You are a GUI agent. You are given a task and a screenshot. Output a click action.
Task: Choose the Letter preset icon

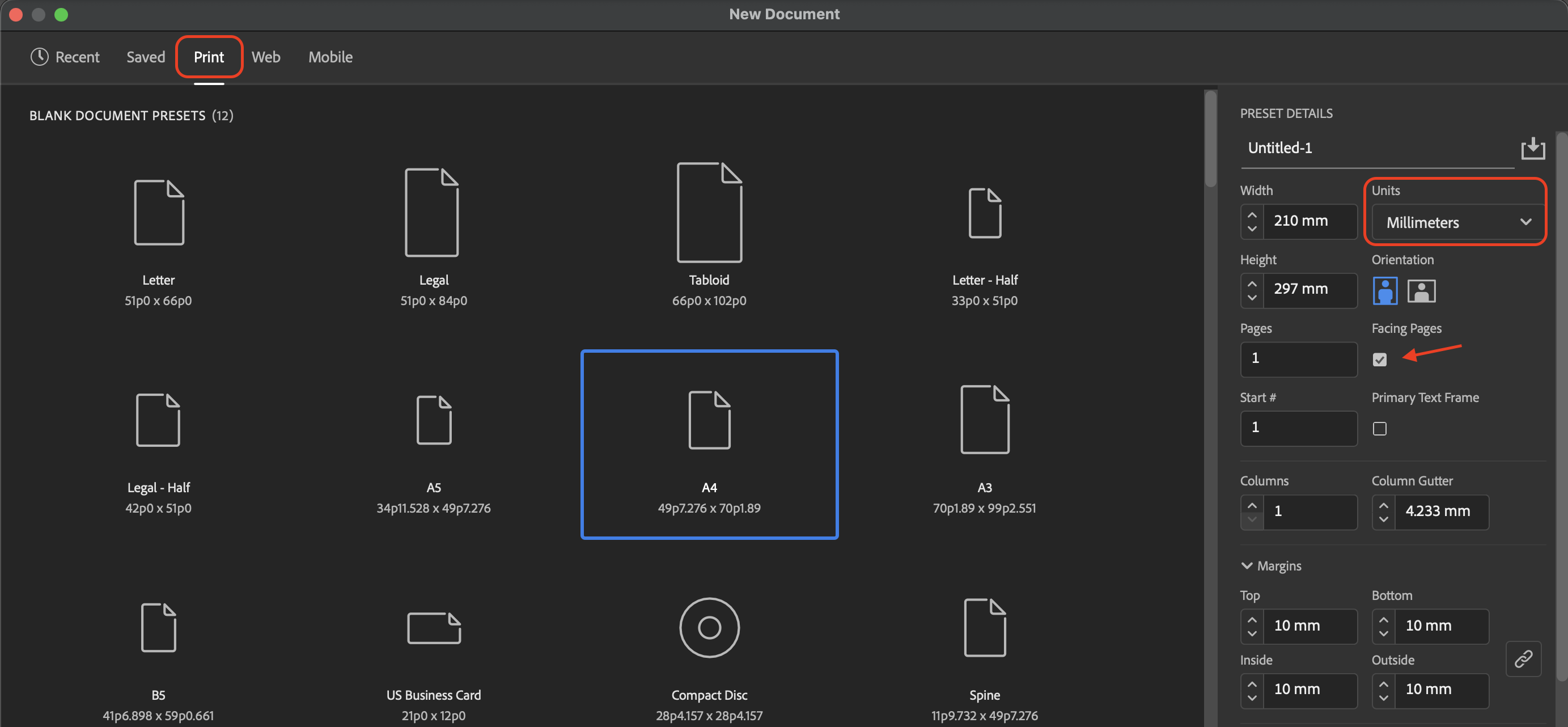click(159, 213)
